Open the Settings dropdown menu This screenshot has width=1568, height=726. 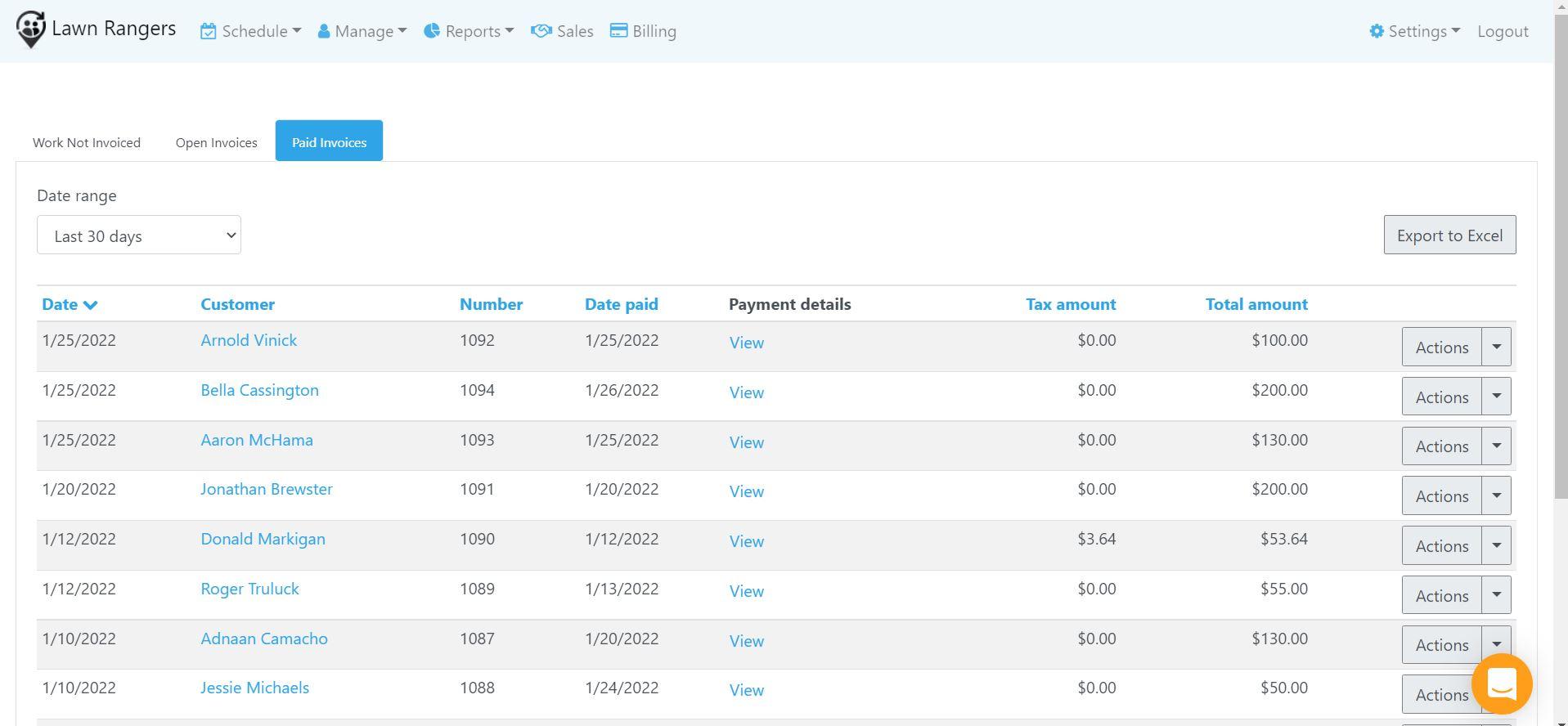[1415, 31]
